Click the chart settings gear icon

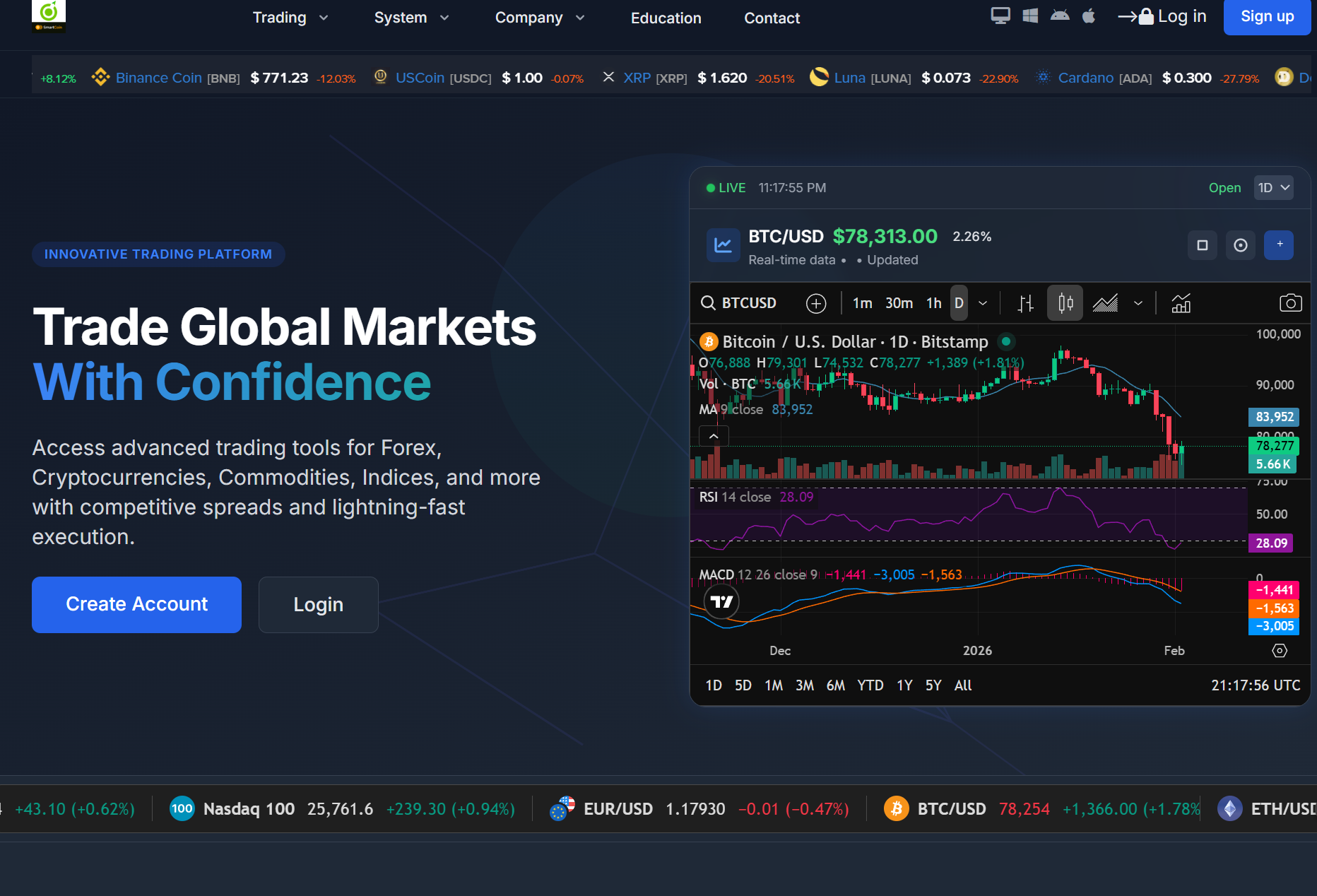(1280, 650)
